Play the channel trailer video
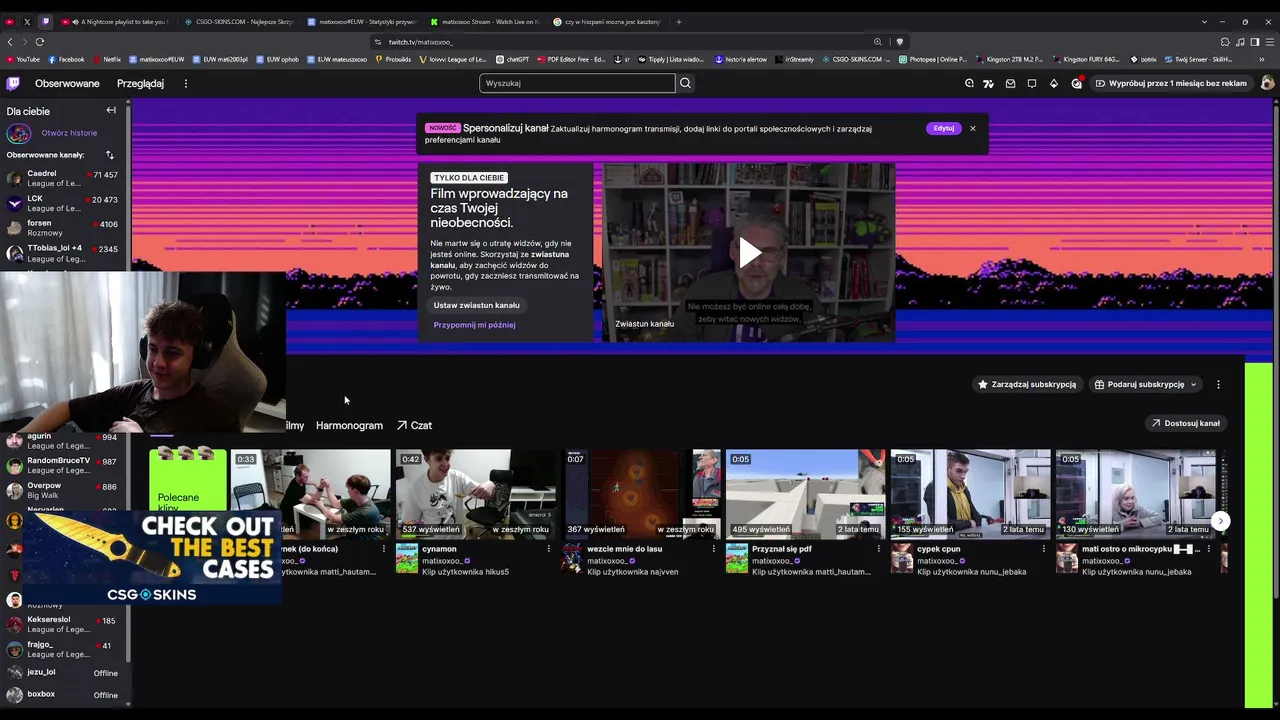 (749, 253)
